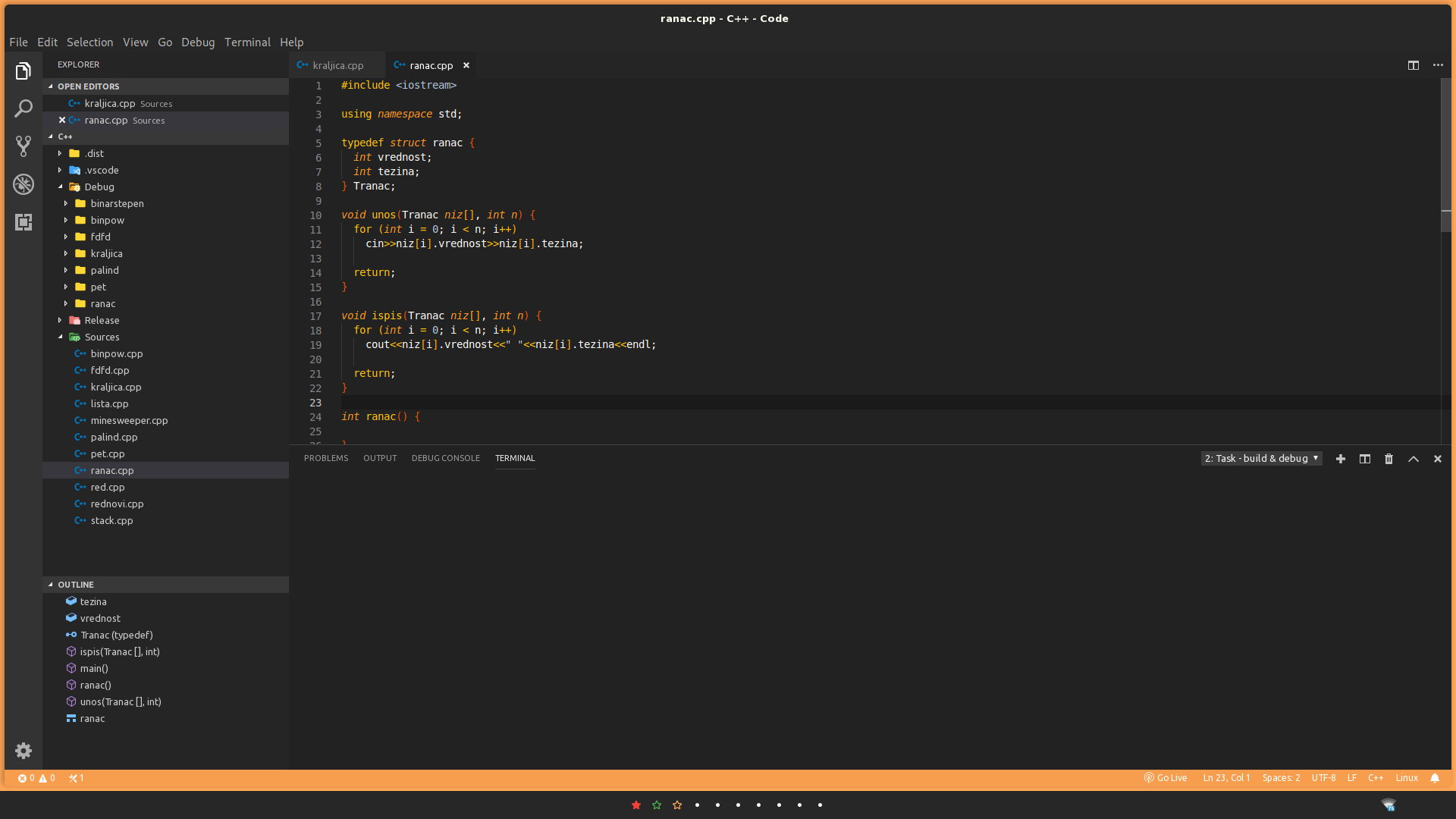Open stack.cpp from Sources
Image resolution: width=1456 pixels, height=819 pixels.
click(165, 520)
